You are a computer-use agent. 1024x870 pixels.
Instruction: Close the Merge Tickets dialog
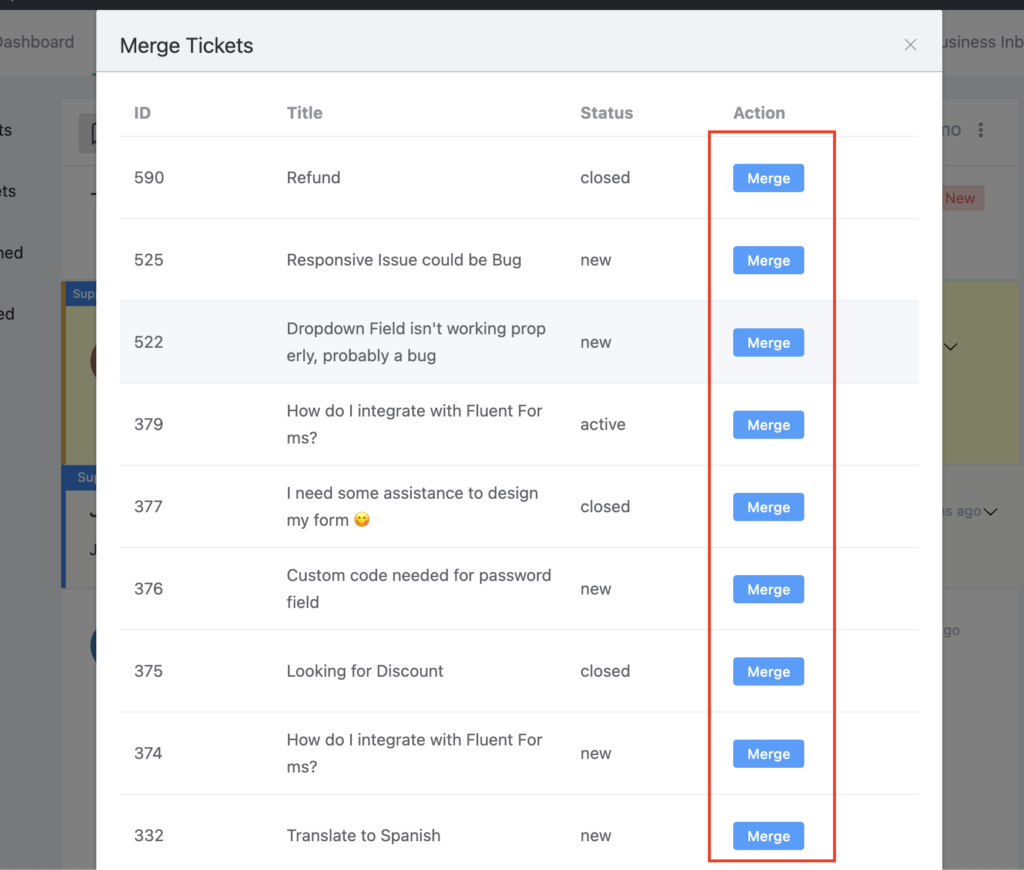[x=910, y=45]
